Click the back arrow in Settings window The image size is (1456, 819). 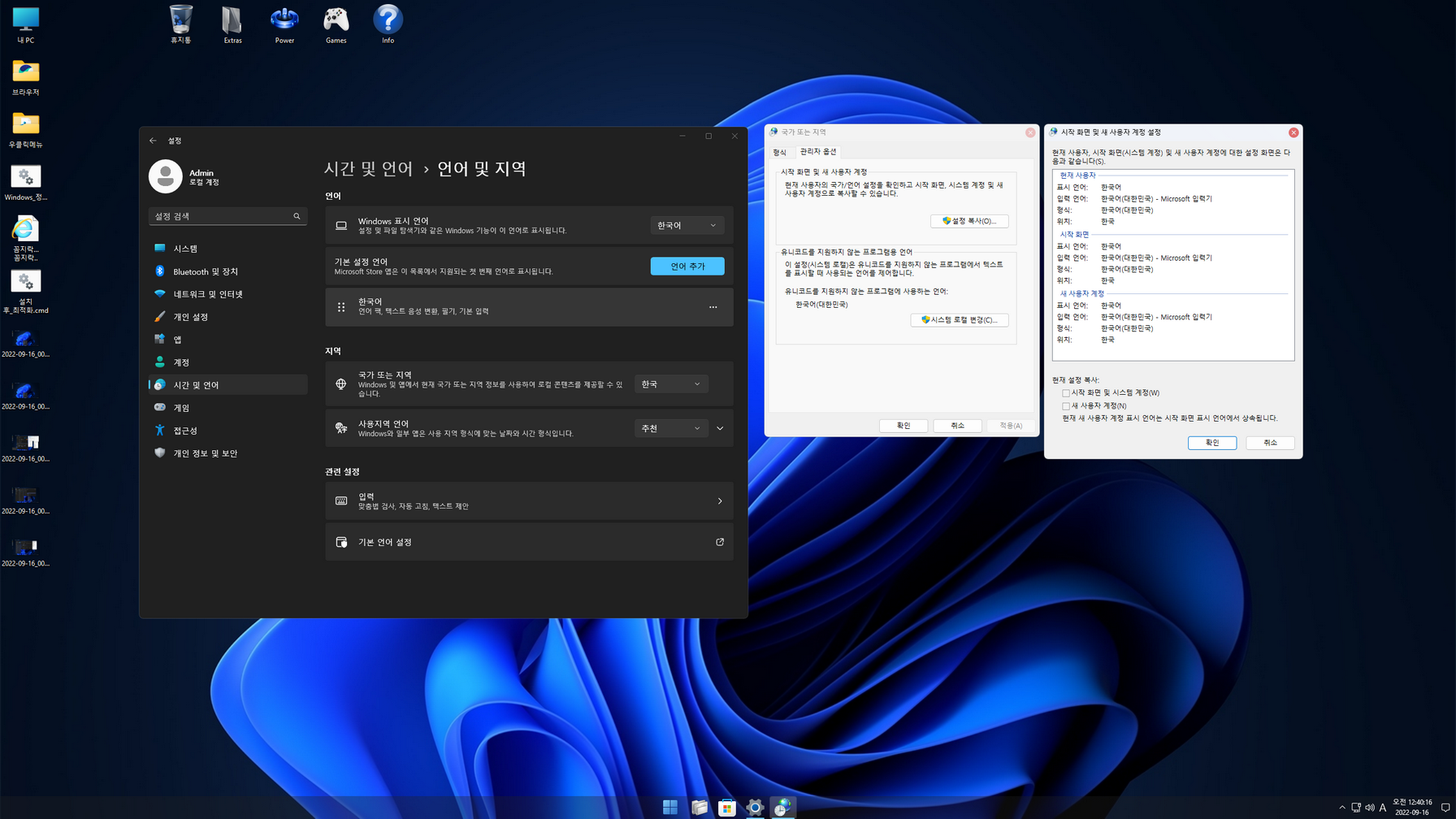[153, 141]
